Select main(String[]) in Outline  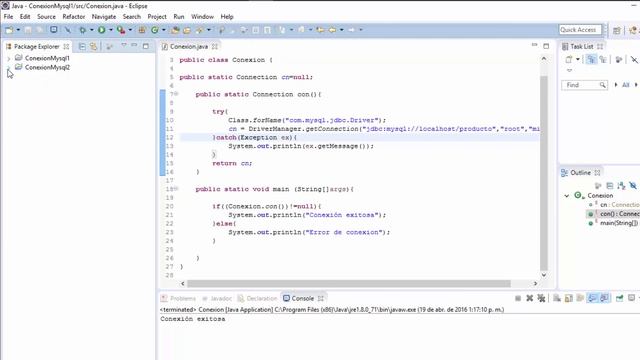[x=618, y=223]
